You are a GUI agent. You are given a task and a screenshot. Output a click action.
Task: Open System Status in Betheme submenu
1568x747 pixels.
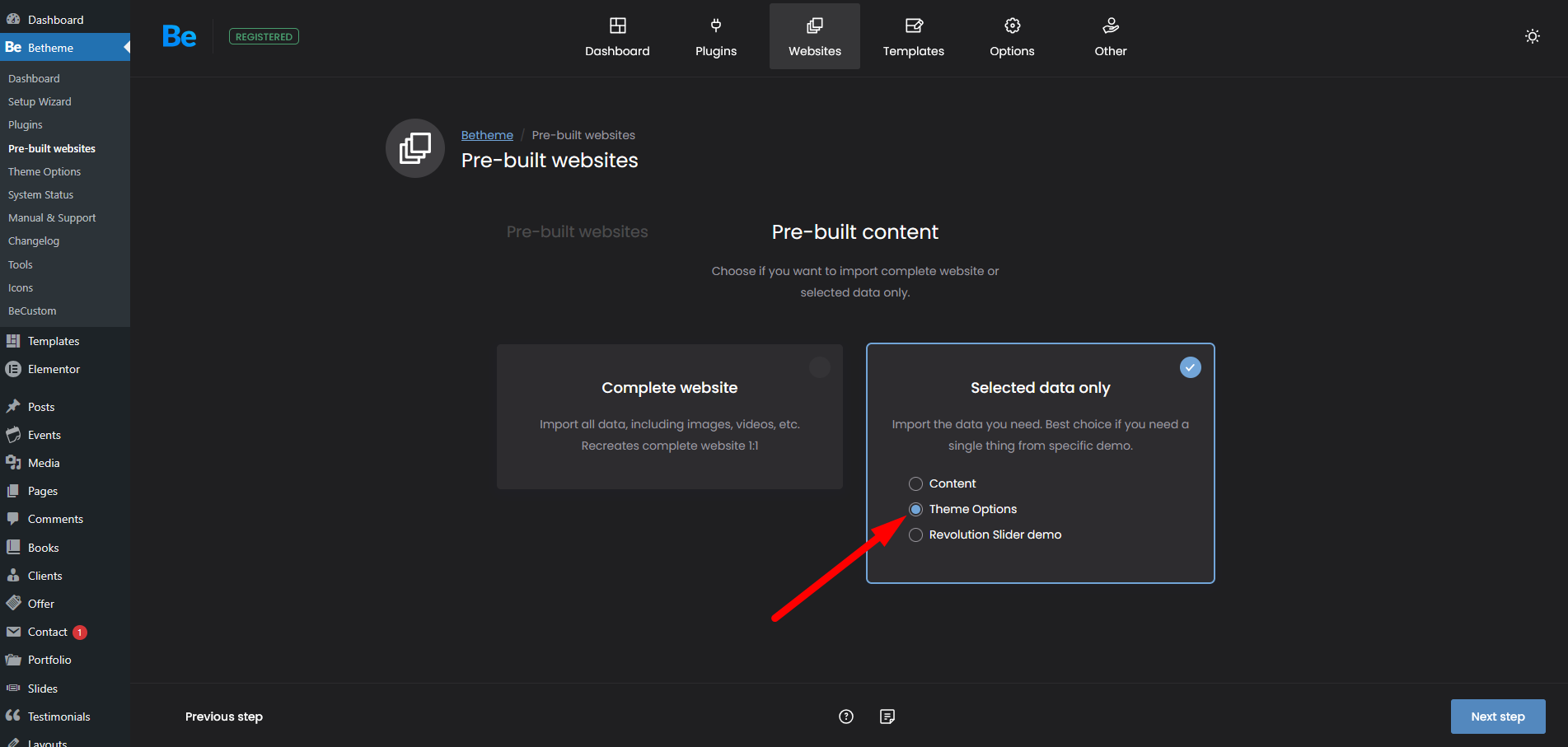pyautogui.click(x=41, y=195)
